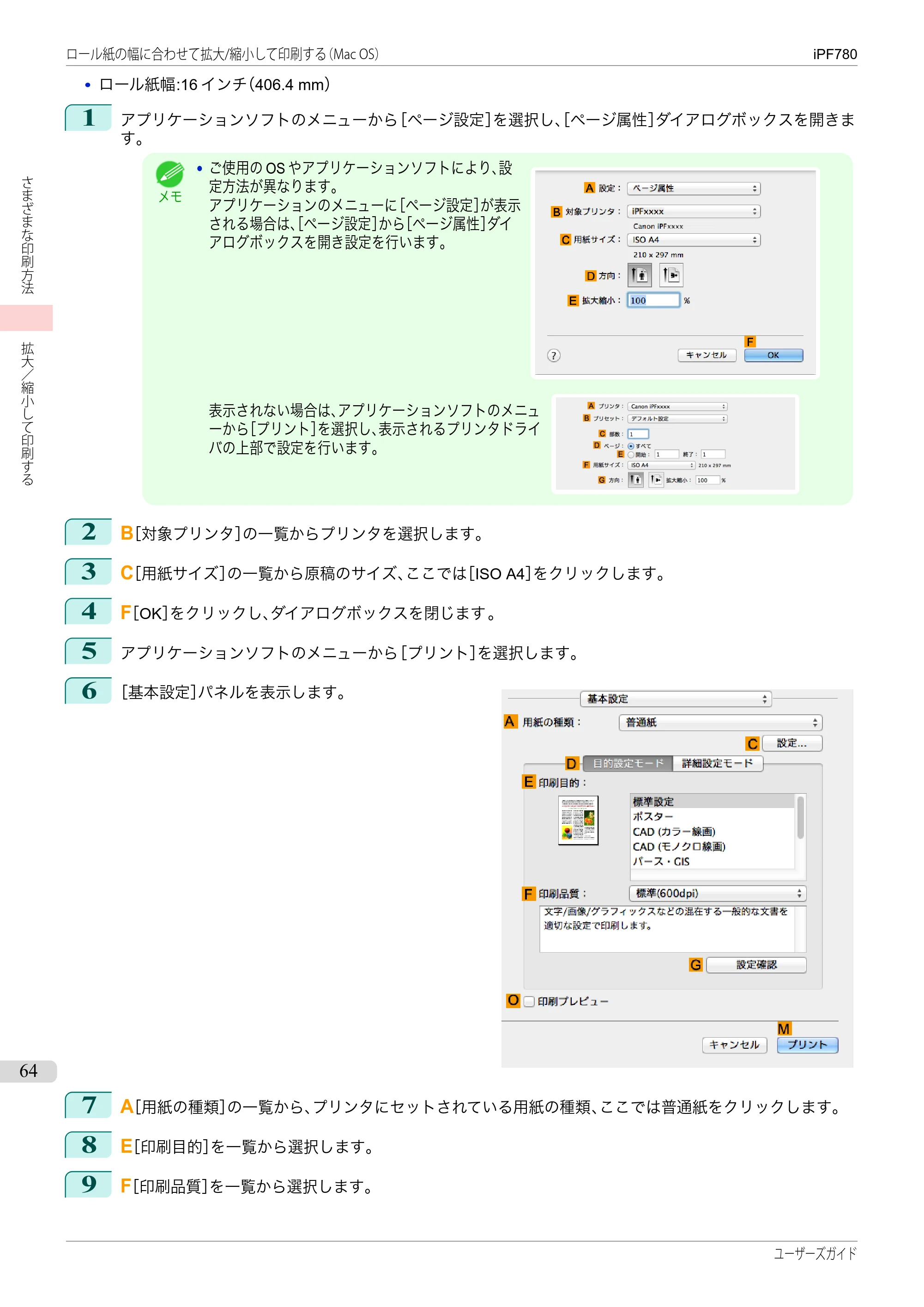Switch to the 目的設定モード tab

point(628,763)
